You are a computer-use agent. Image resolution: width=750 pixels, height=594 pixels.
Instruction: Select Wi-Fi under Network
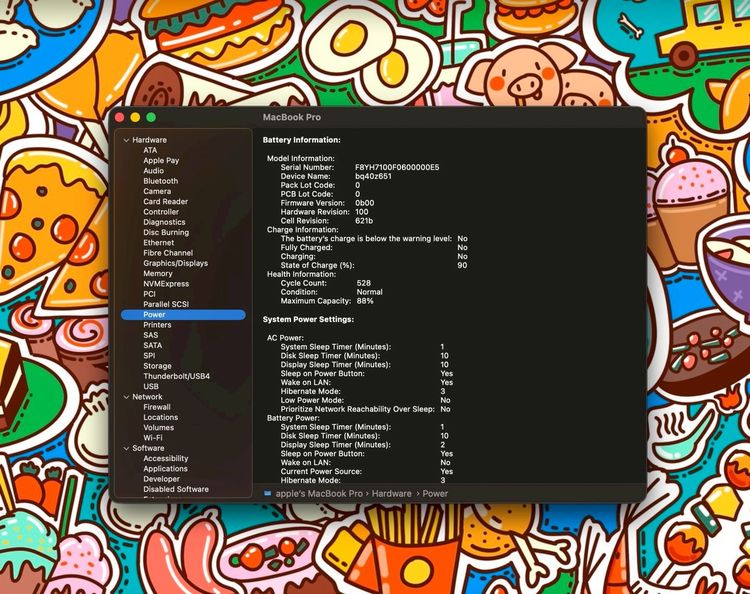(153, 438)
